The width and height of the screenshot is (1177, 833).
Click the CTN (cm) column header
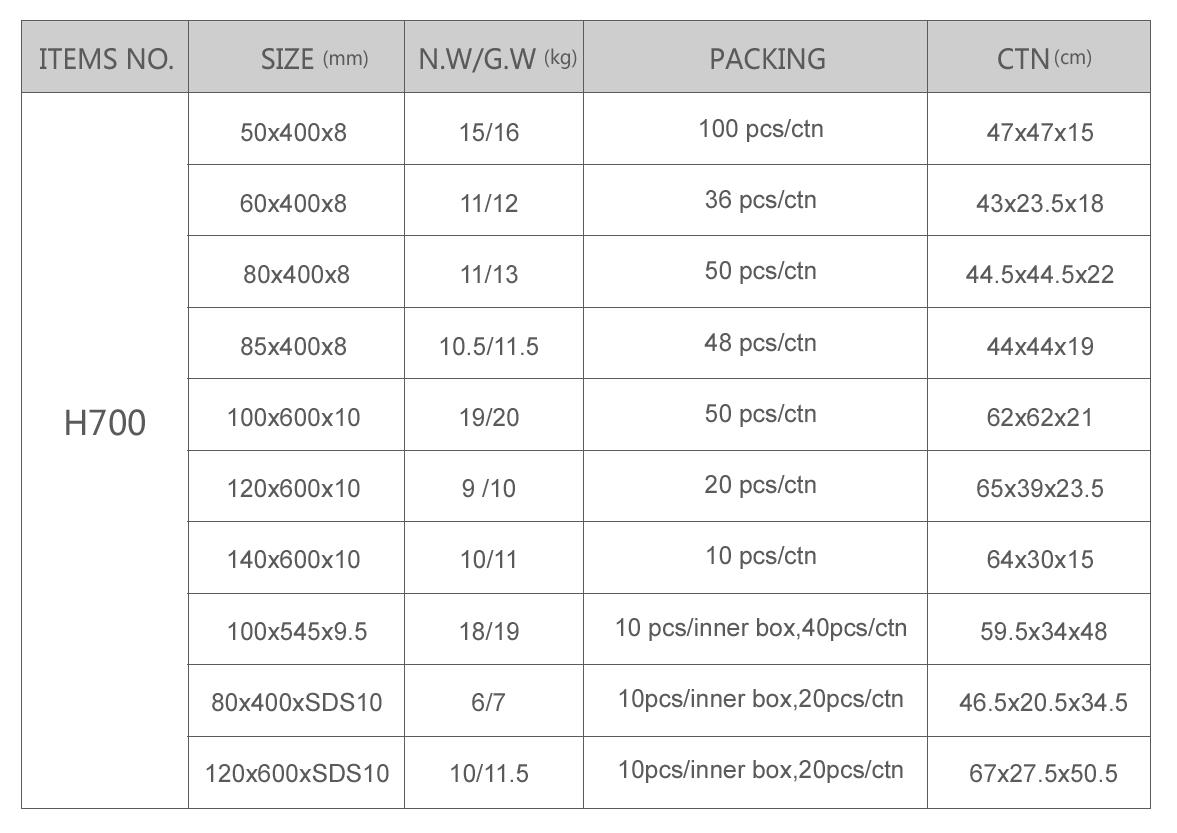click(x=1039, y=57)
